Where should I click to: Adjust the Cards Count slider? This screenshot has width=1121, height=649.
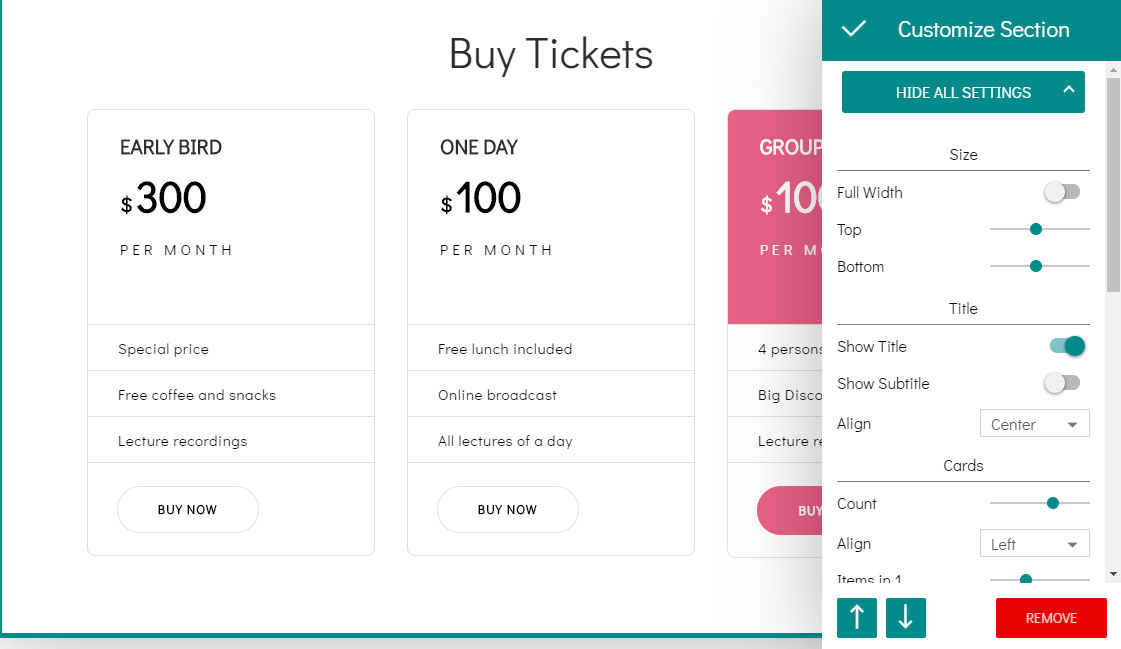click(x=1053, y=503)
